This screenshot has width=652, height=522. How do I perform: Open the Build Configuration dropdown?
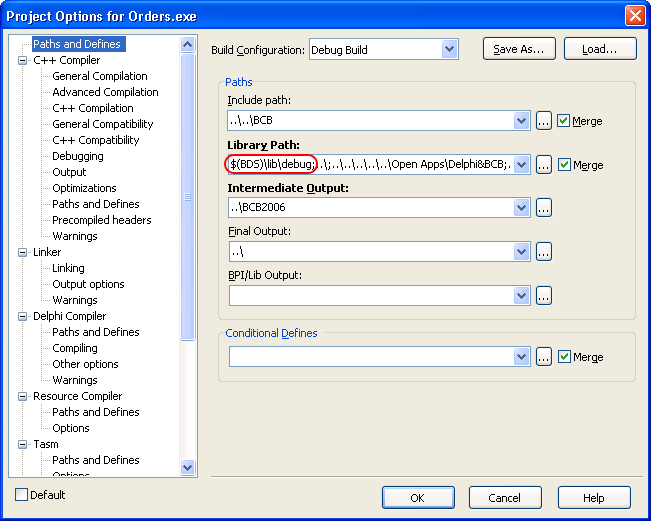pyautogui.click(x=449, y=49)
